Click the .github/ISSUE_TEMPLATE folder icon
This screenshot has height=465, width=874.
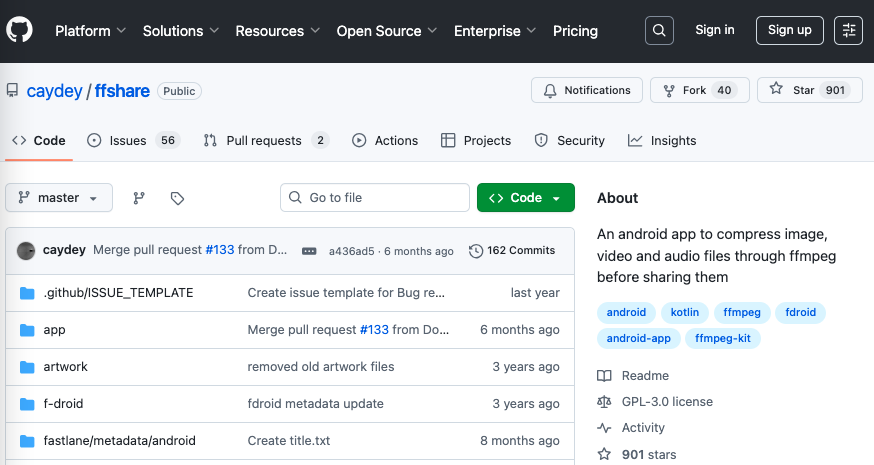click(27, 293)
